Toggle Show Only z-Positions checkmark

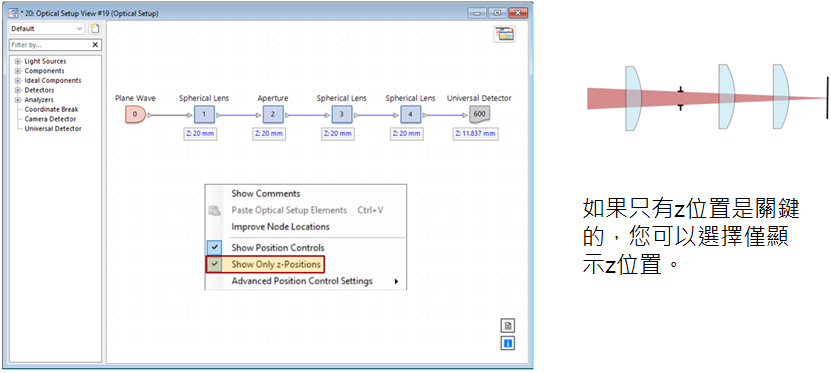(x=214, y=264)
